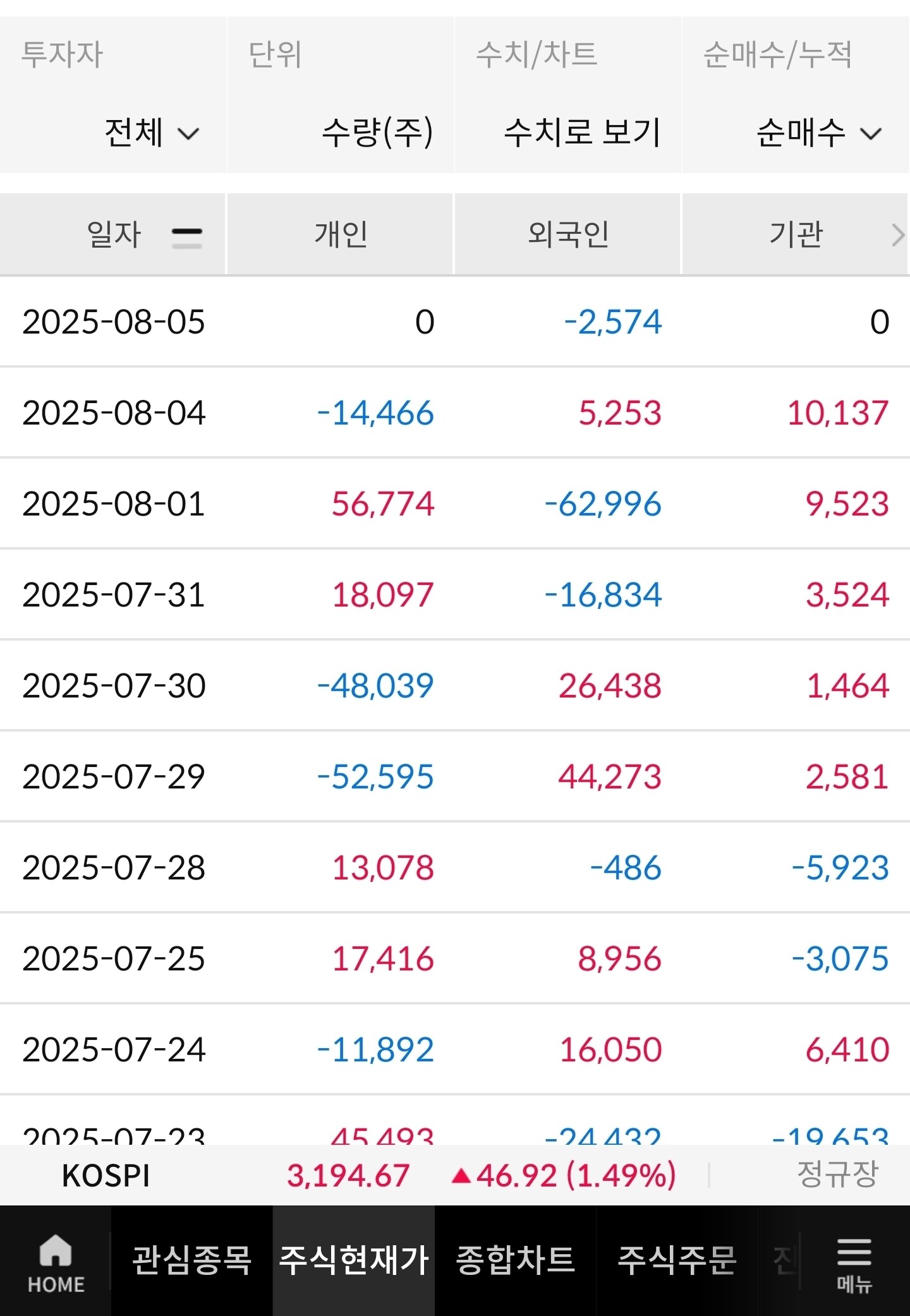910x1316 pixels.
Task: Select the 2025-08-04 data row
Action: point(455,413)
